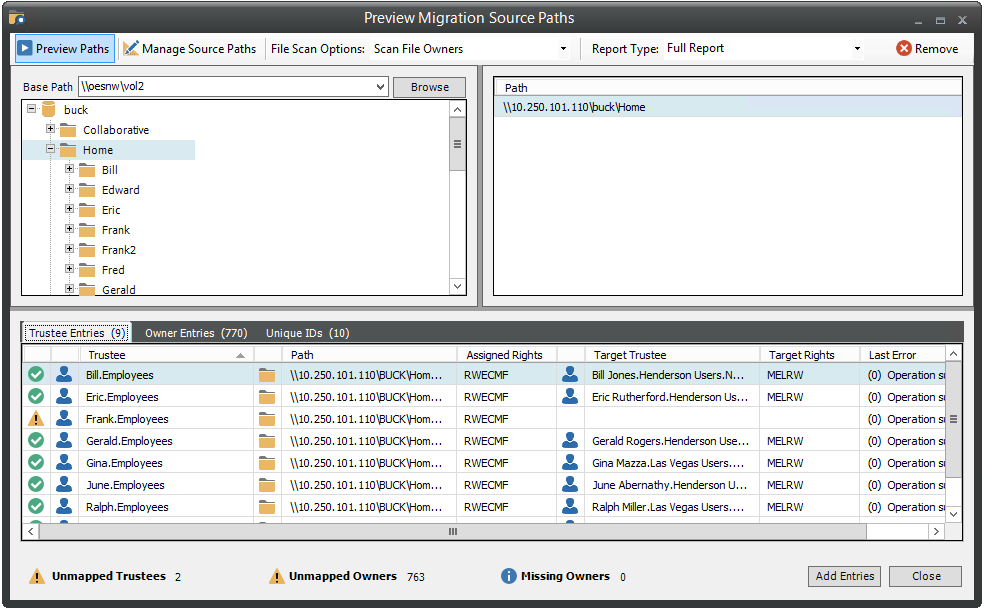
Task: Click the Remove button label
Action: 936,48
